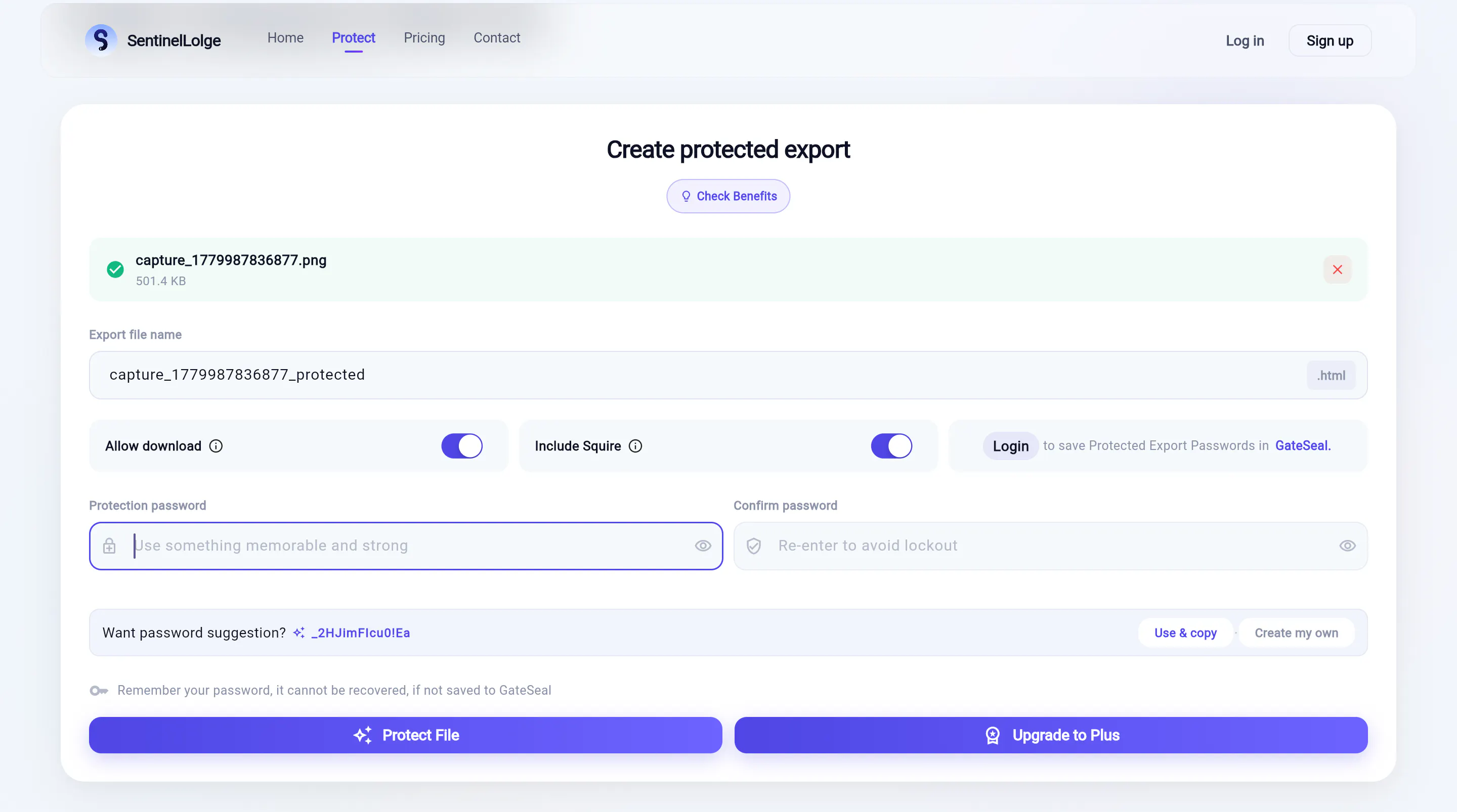Click the green checkmark icon beside capture file
1457x812 pixels.
115,269
